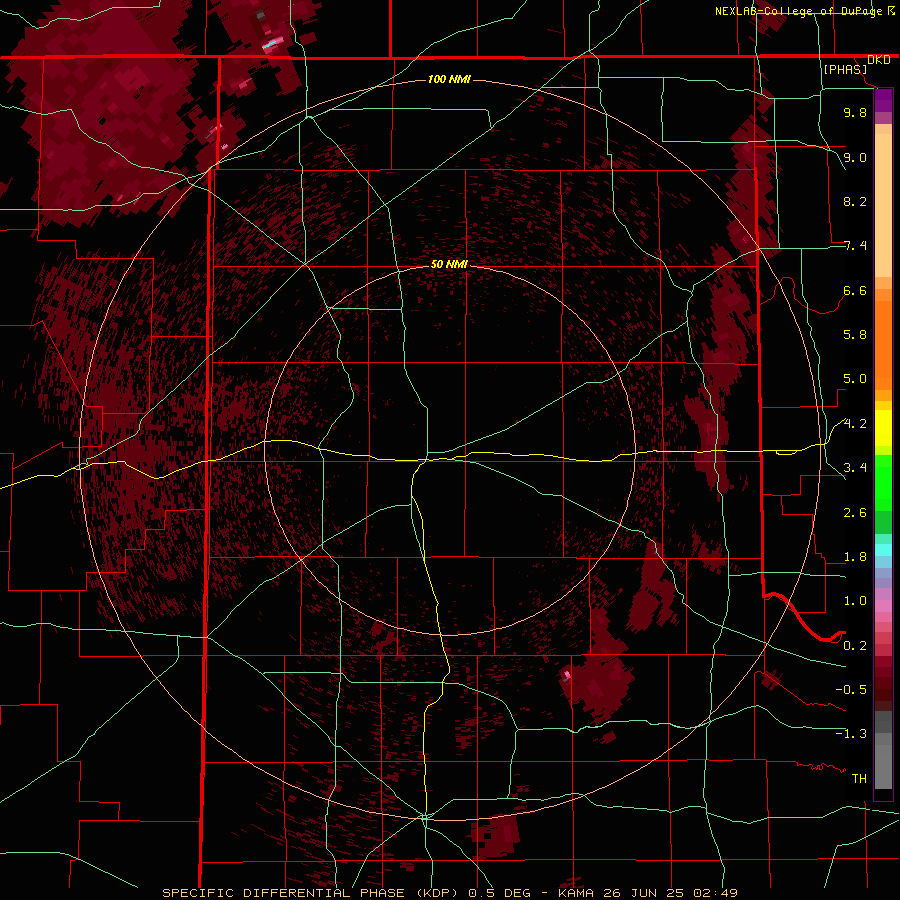The height and width of the screenshot is (900, 900).
Task: Click the [PHAS] units label
Action: [845, 69]
